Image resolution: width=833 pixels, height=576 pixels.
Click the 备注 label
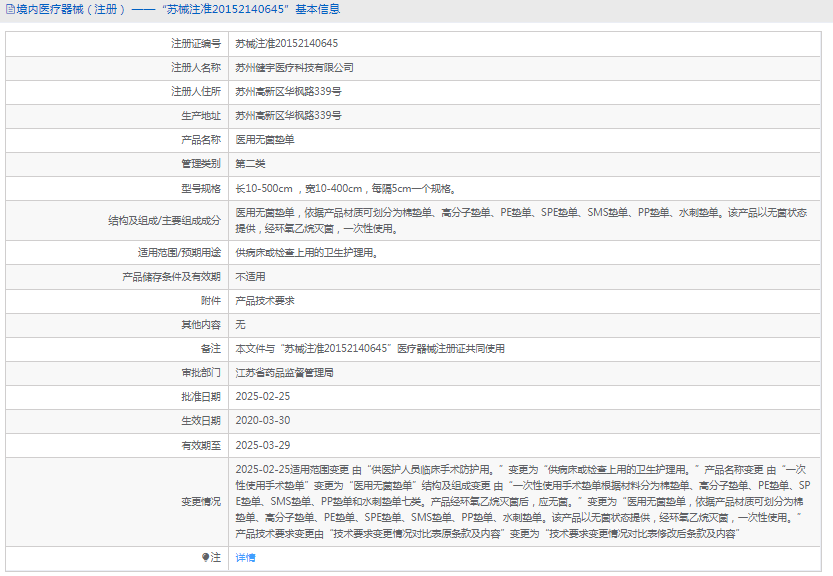click(x=211, y=349)
